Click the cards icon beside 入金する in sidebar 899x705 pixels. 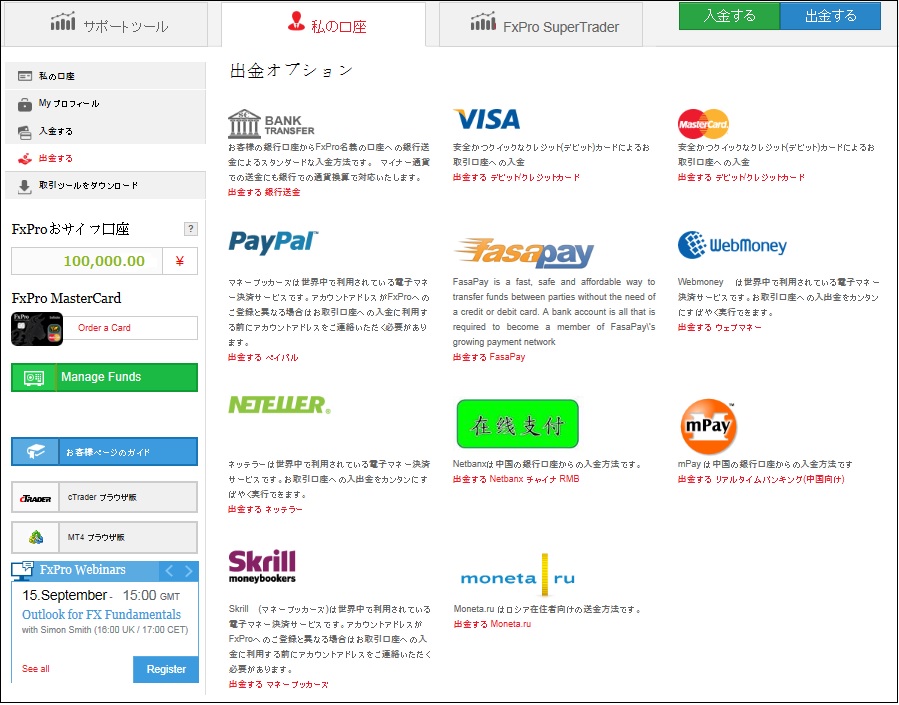pos(25,132)
